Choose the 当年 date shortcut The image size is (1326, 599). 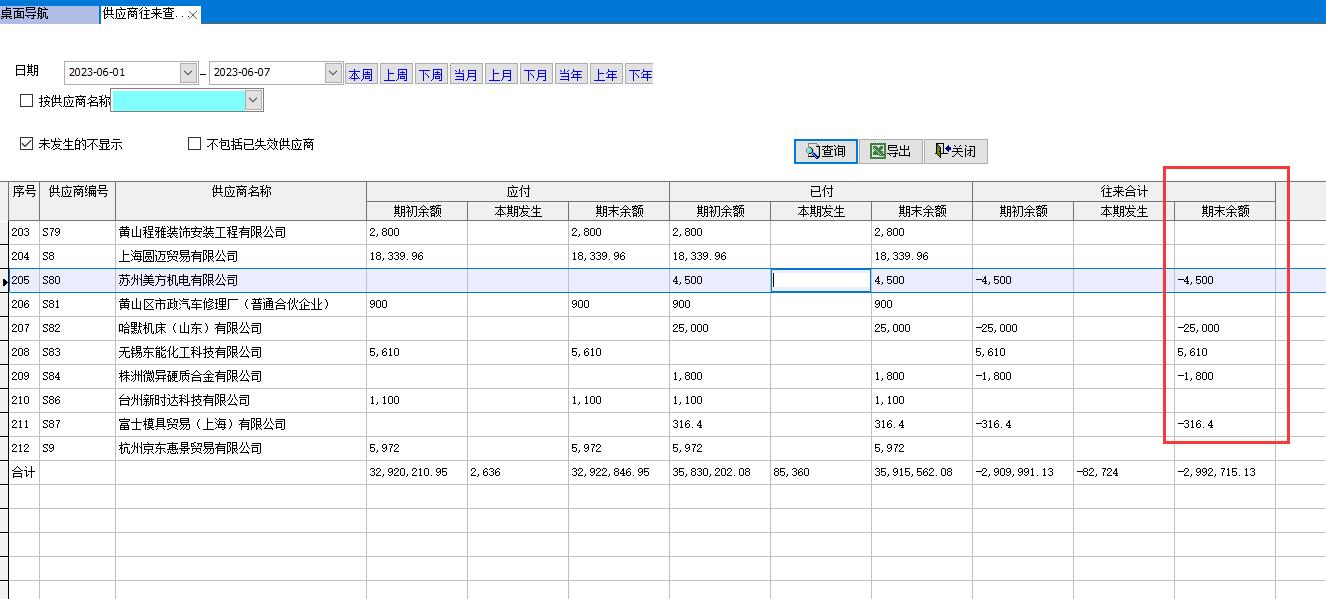pyautogui.click(x=570, y=75)
